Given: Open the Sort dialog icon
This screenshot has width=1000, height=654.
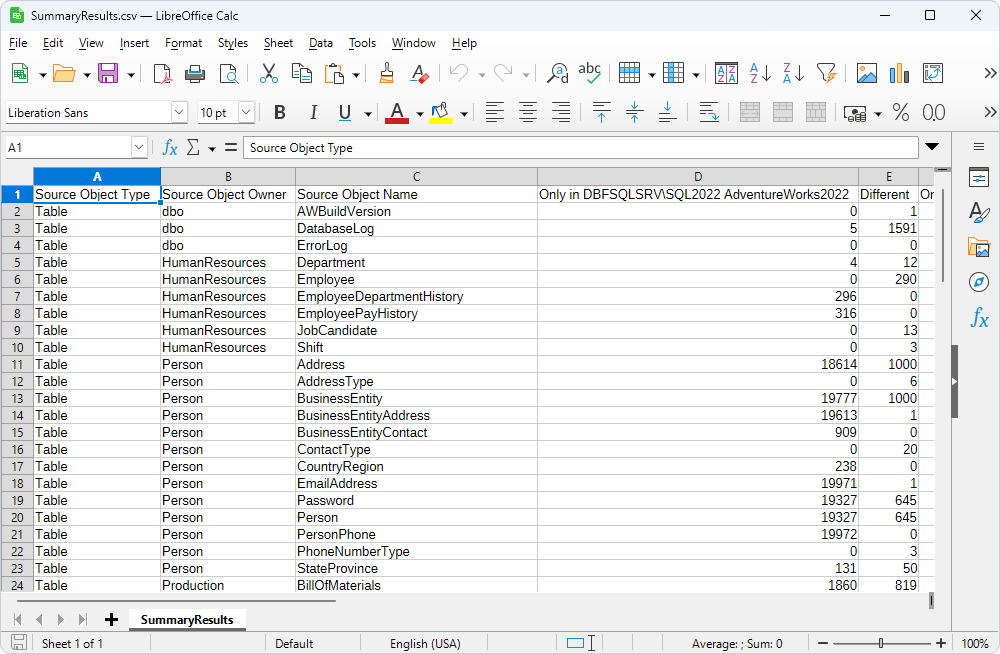Looking at the screenshot, I should click(726, 73).
